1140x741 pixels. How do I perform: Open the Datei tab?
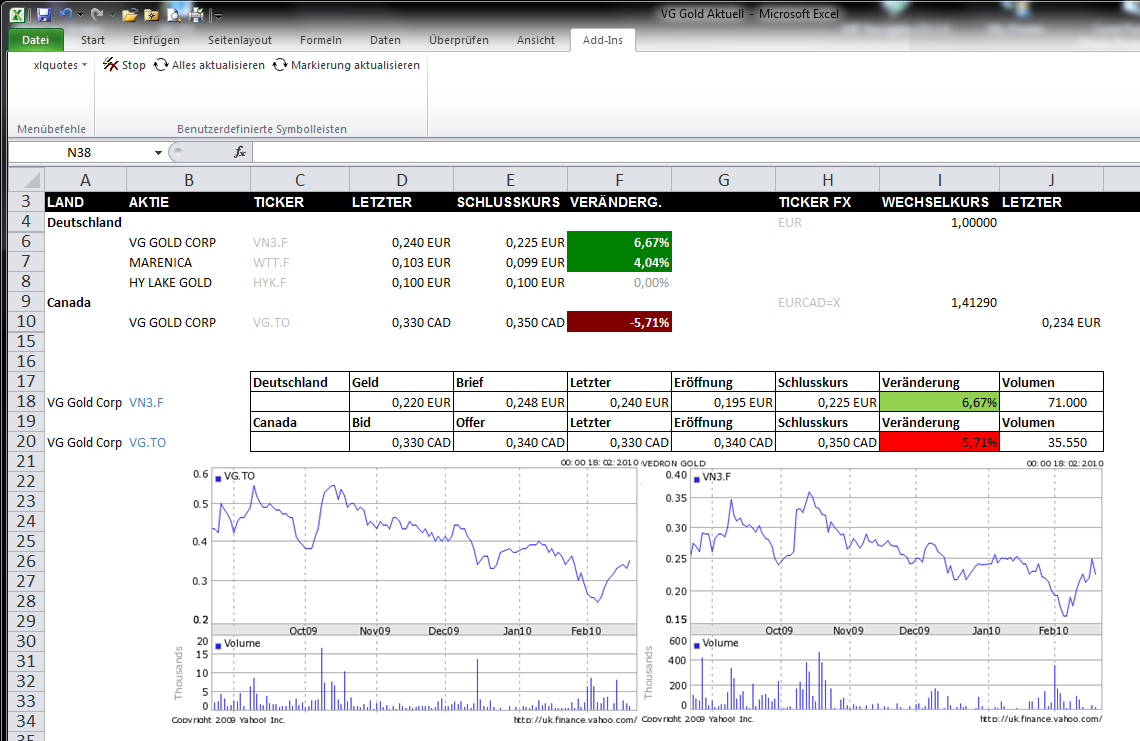[x=36, y=40]
